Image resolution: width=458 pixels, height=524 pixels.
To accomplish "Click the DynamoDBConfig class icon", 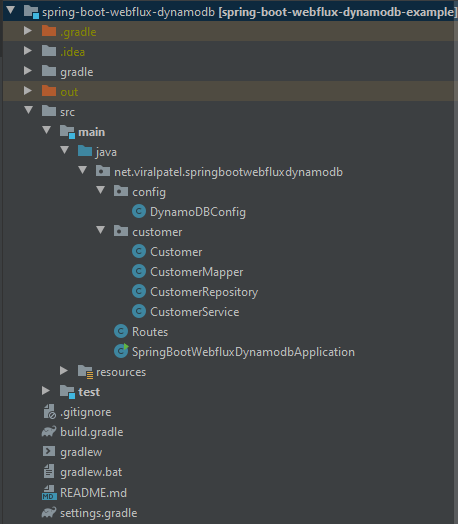I will pos(139,212).
